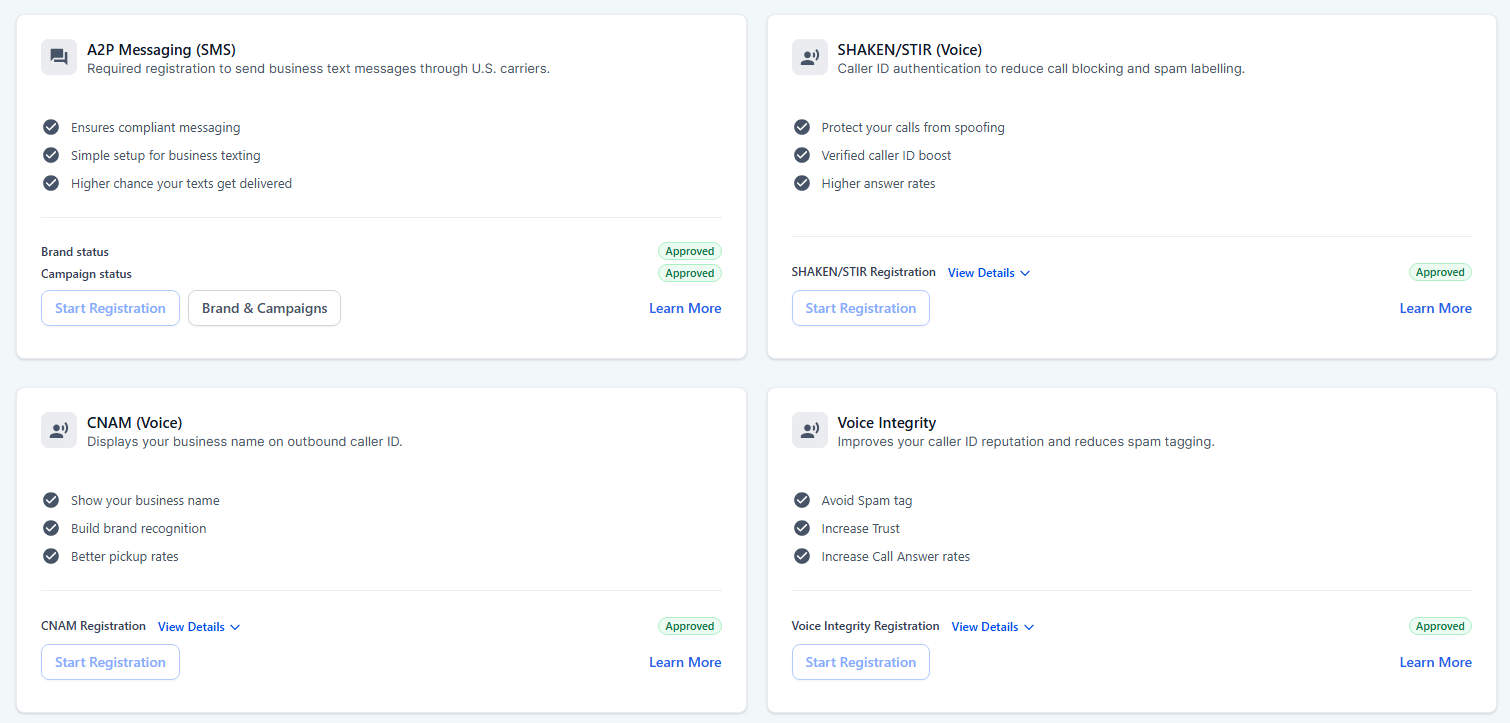Image resolution: width=1510 pixels, height=723 pixels.
Task: Click checkmark beside Show your business name
Action: pyautogui.click(x=51, y=500)
